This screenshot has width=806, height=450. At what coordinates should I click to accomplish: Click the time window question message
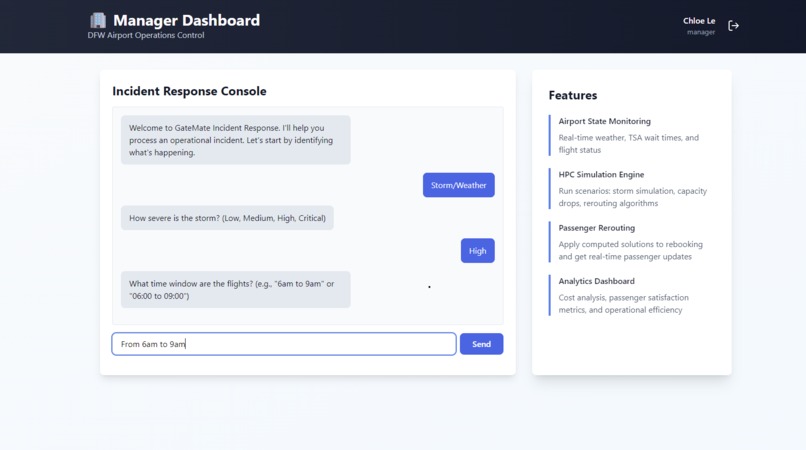pos(235,290)
